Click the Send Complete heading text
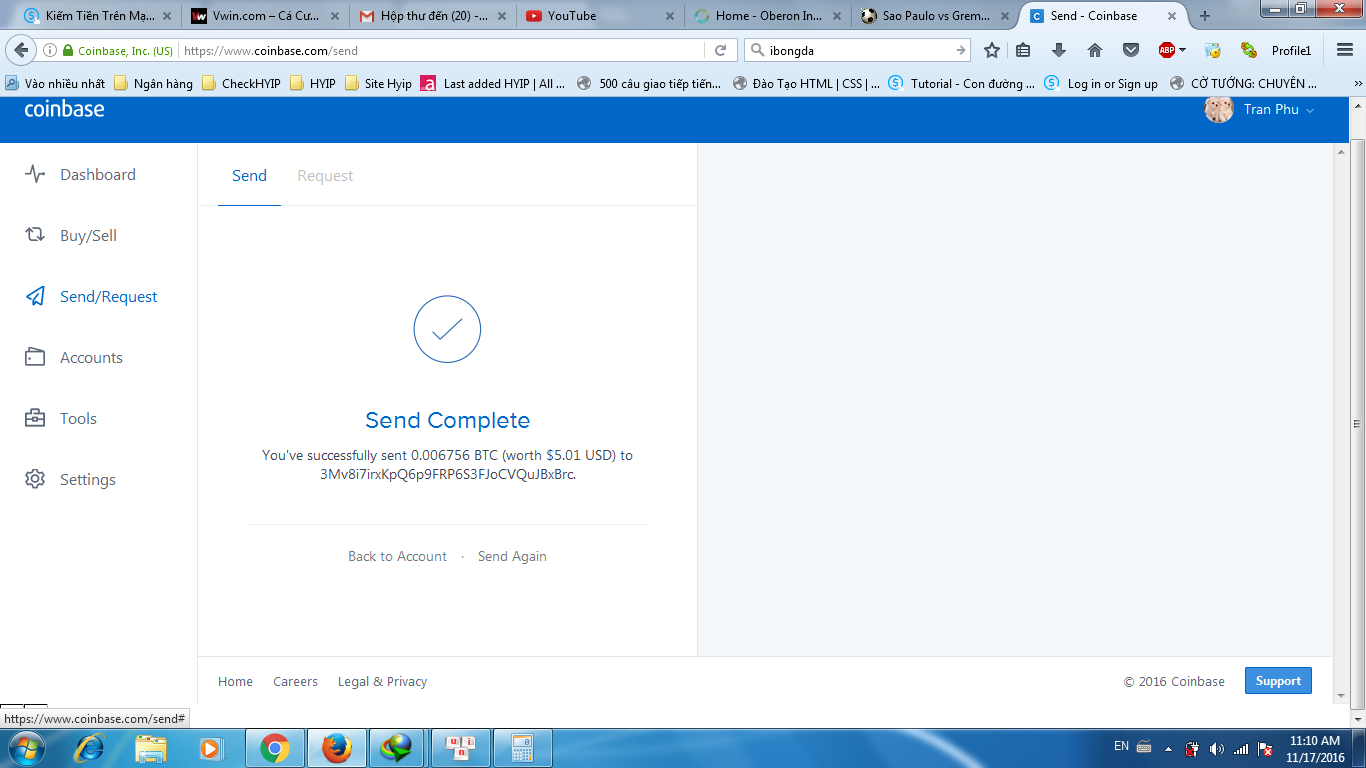This screenshot has width=1366, height=768. [x=447, y=421]
